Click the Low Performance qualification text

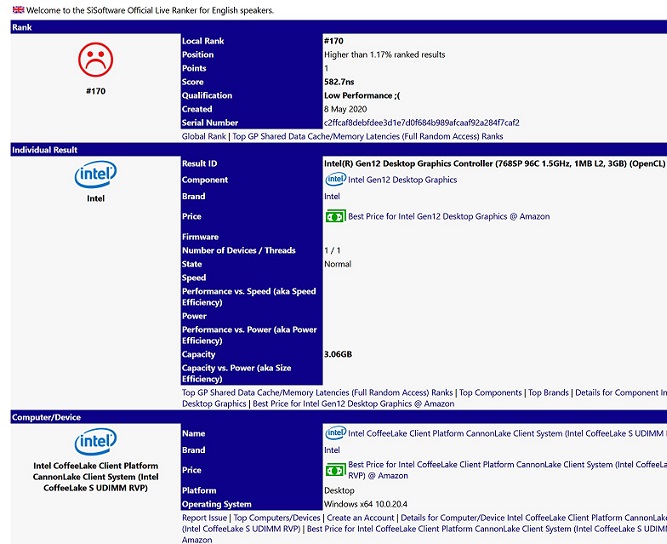click(362, 96)
